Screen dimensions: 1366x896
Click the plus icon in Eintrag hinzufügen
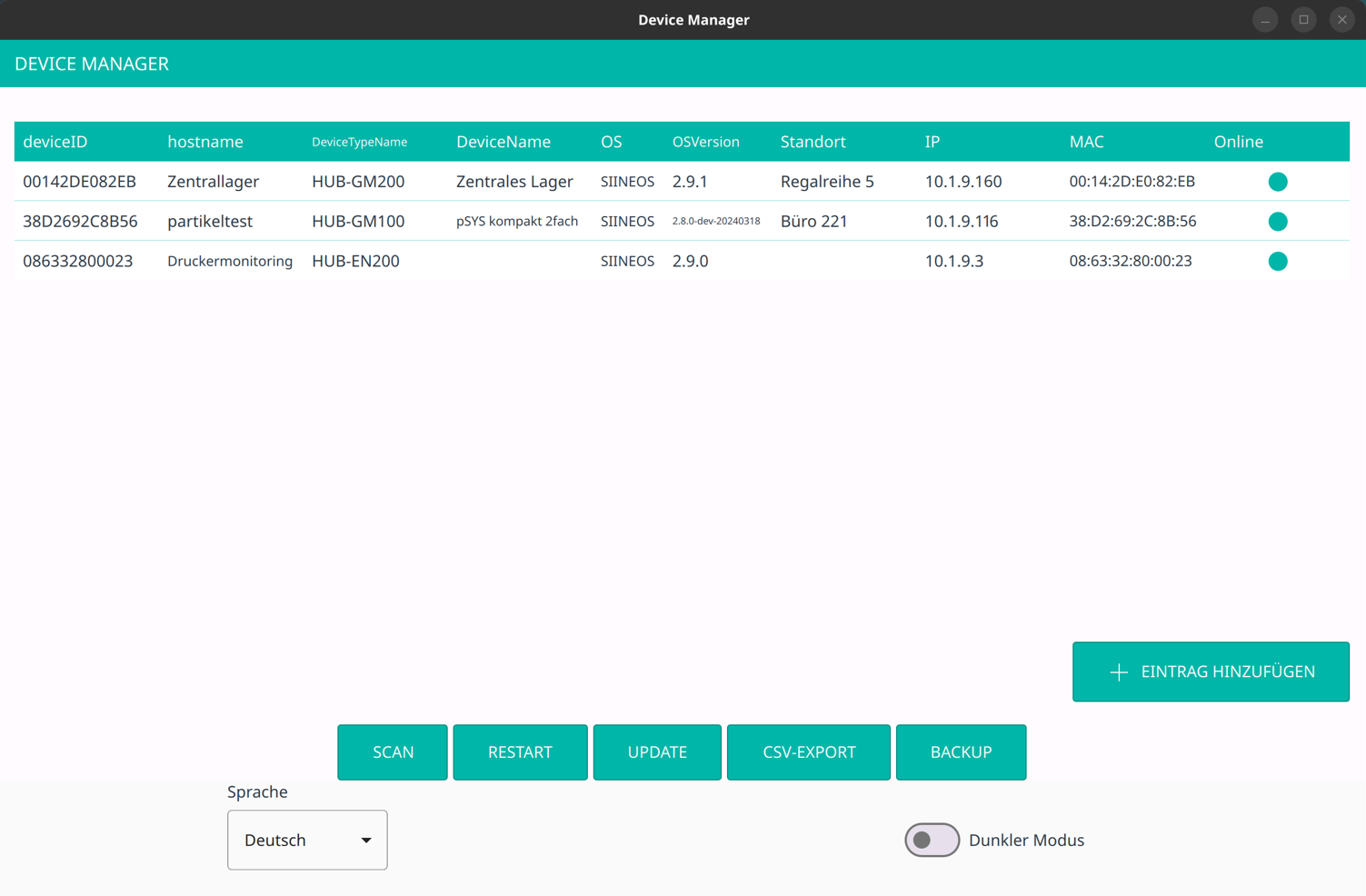tap(1118, 672)
